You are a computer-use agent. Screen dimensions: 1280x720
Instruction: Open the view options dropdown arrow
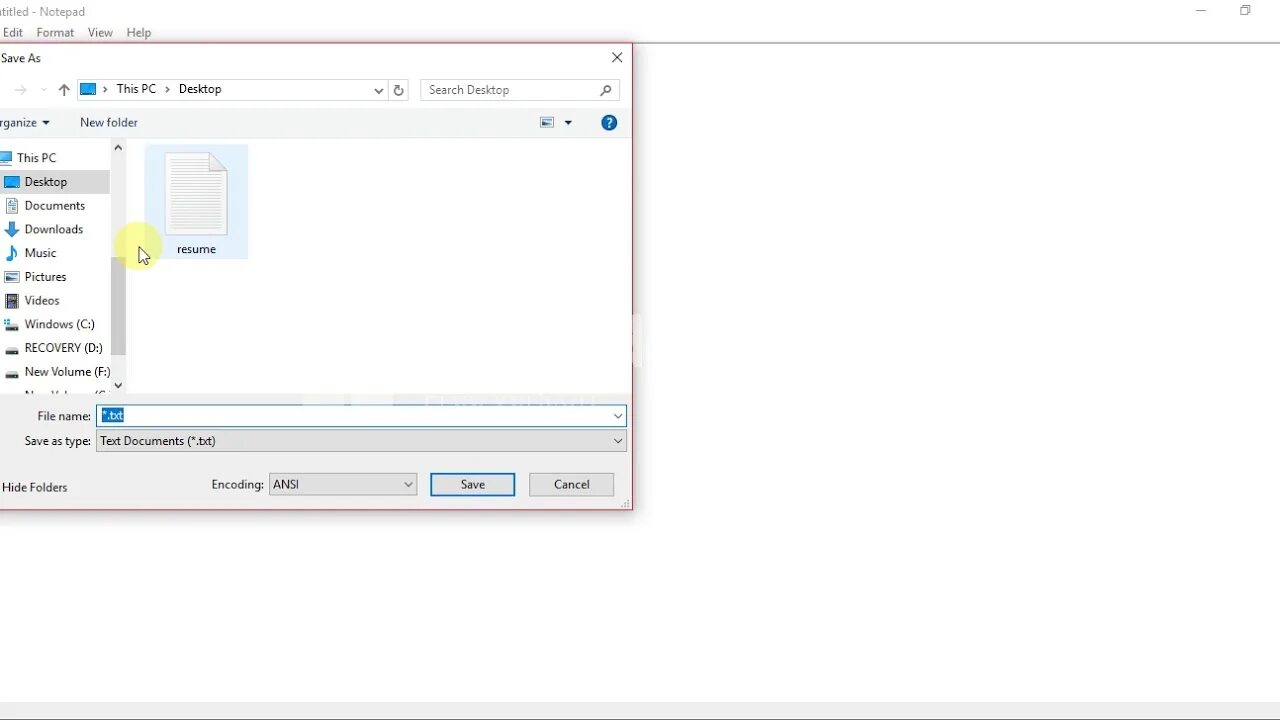pos(568,123)
